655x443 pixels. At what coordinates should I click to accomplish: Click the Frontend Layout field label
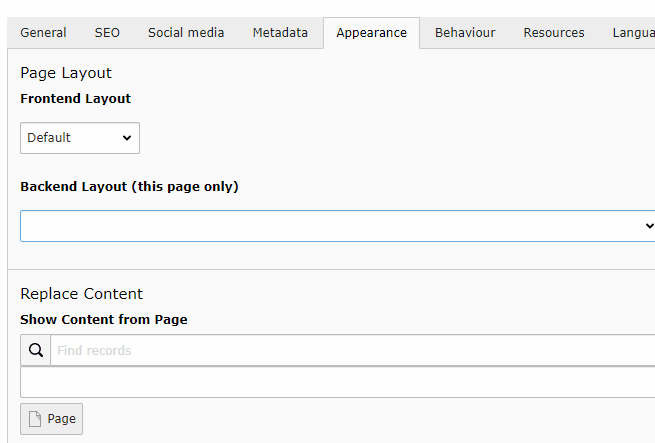pyautogui.click(x=76, y=99)
